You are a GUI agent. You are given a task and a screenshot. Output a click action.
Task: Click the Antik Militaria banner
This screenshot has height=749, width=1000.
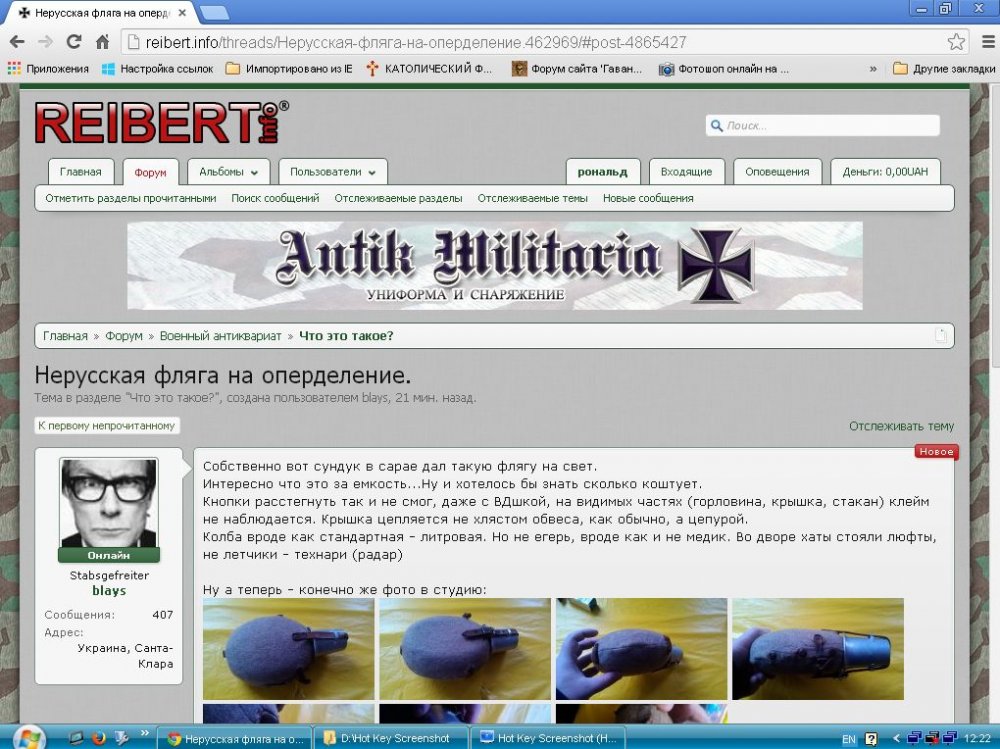[x=495, y=266]
